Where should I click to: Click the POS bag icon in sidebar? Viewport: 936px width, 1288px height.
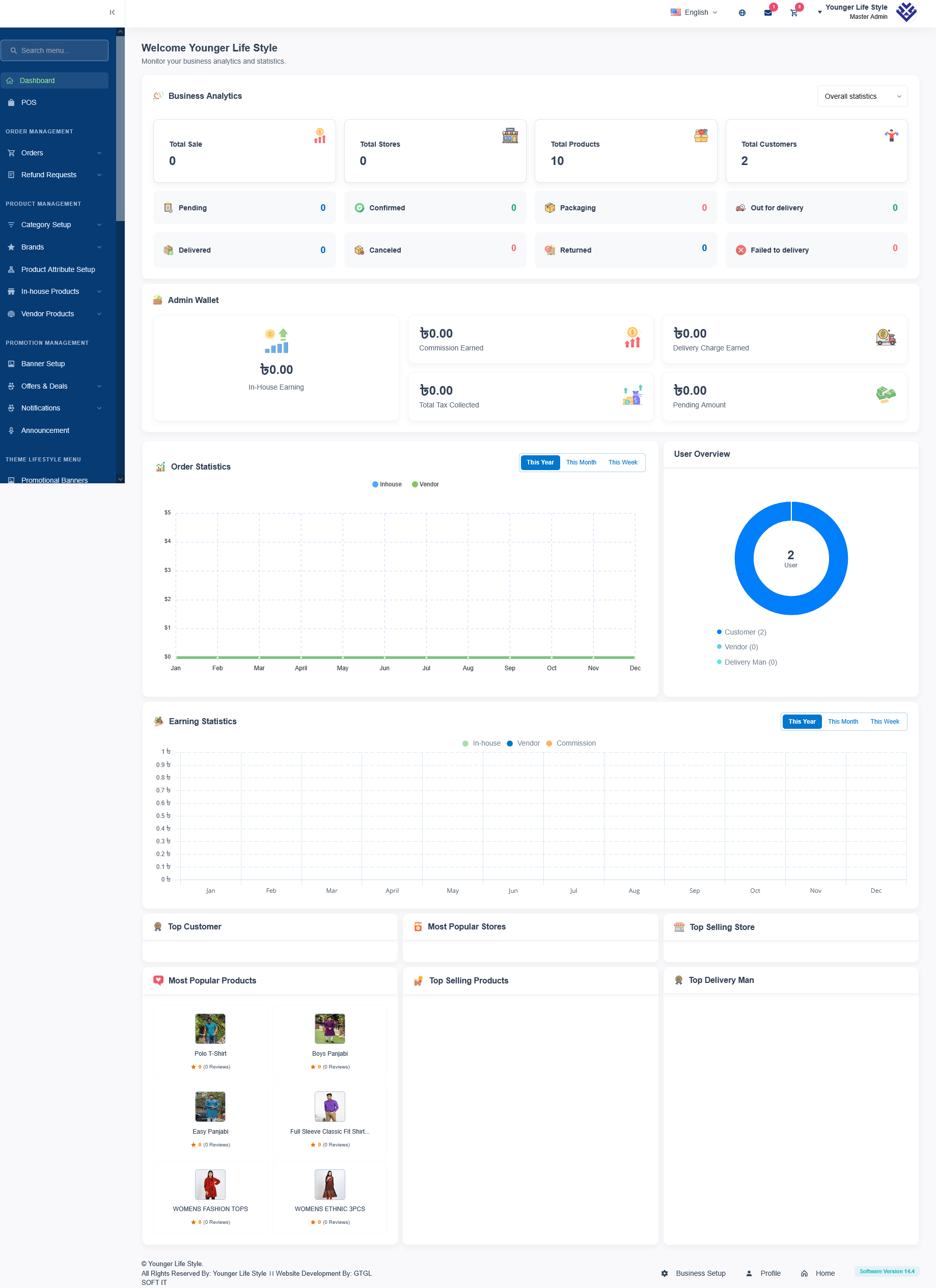pos(11,103)
